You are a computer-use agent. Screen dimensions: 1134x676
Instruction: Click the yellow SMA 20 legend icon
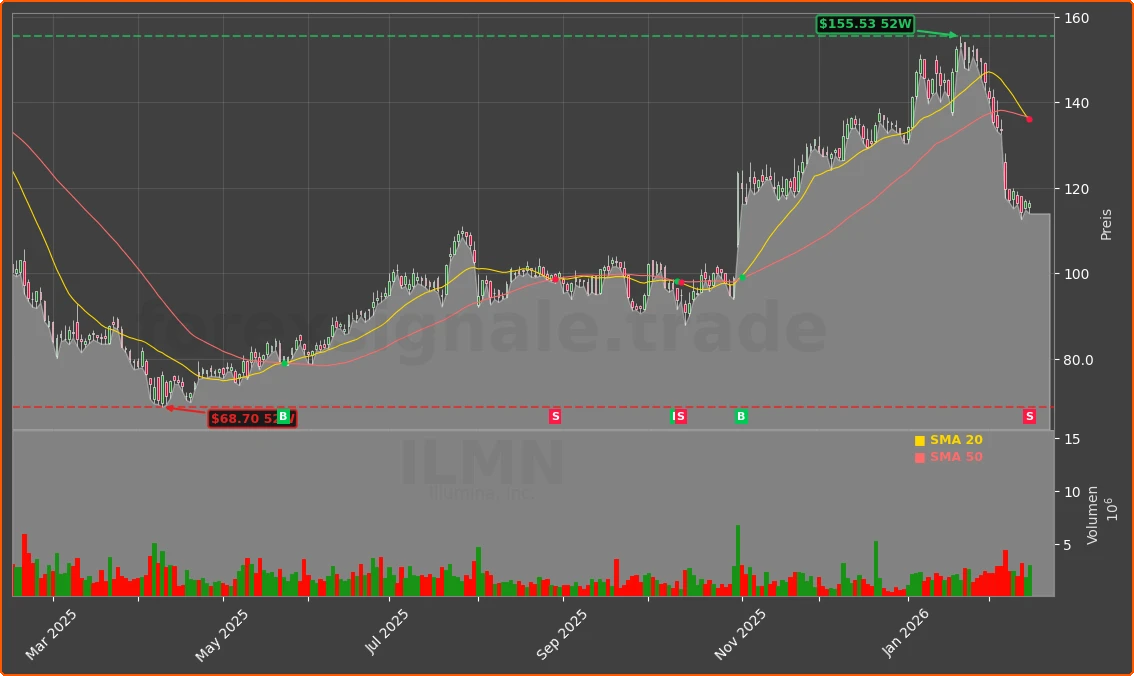click(x=919, y=439)
